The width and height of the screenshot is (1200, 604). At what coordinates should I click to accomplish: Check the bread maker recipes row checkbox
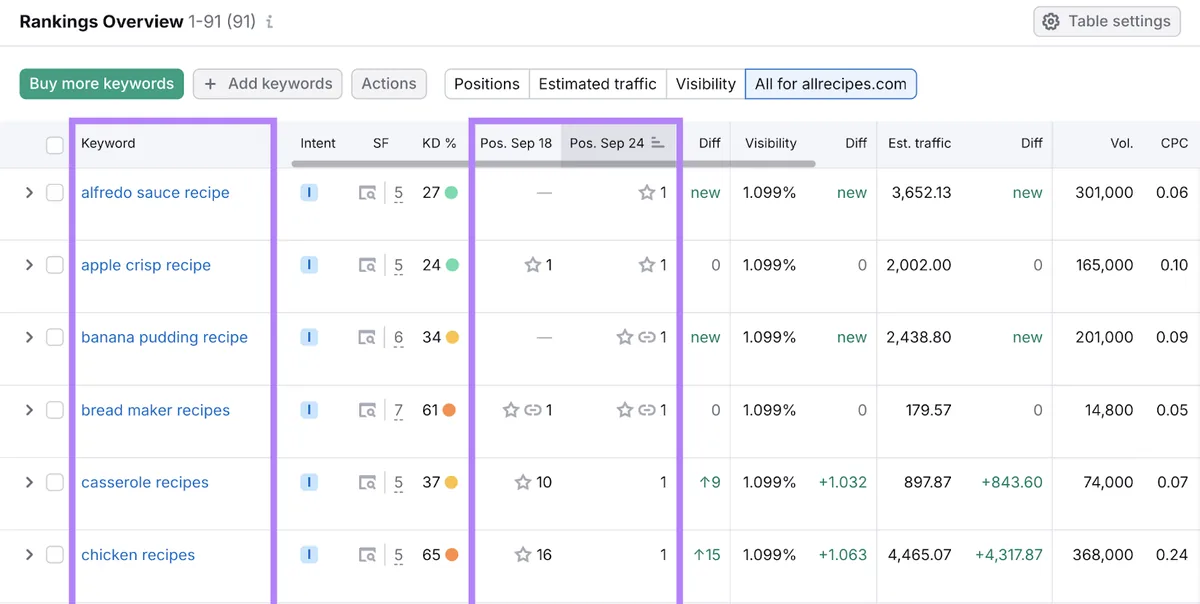(x=55, y=410)
